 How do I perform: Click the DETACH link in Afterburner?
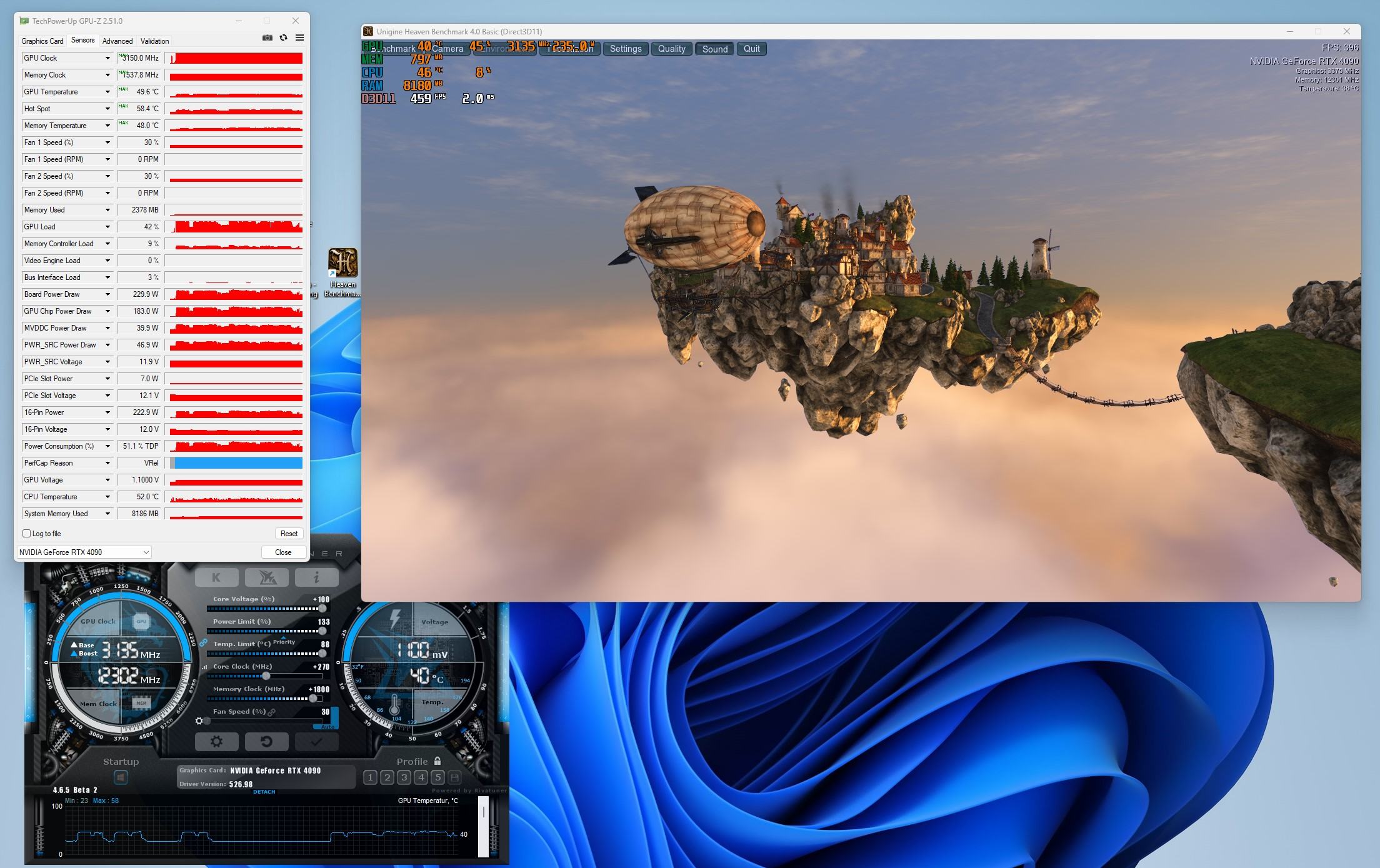pos(264,792)
